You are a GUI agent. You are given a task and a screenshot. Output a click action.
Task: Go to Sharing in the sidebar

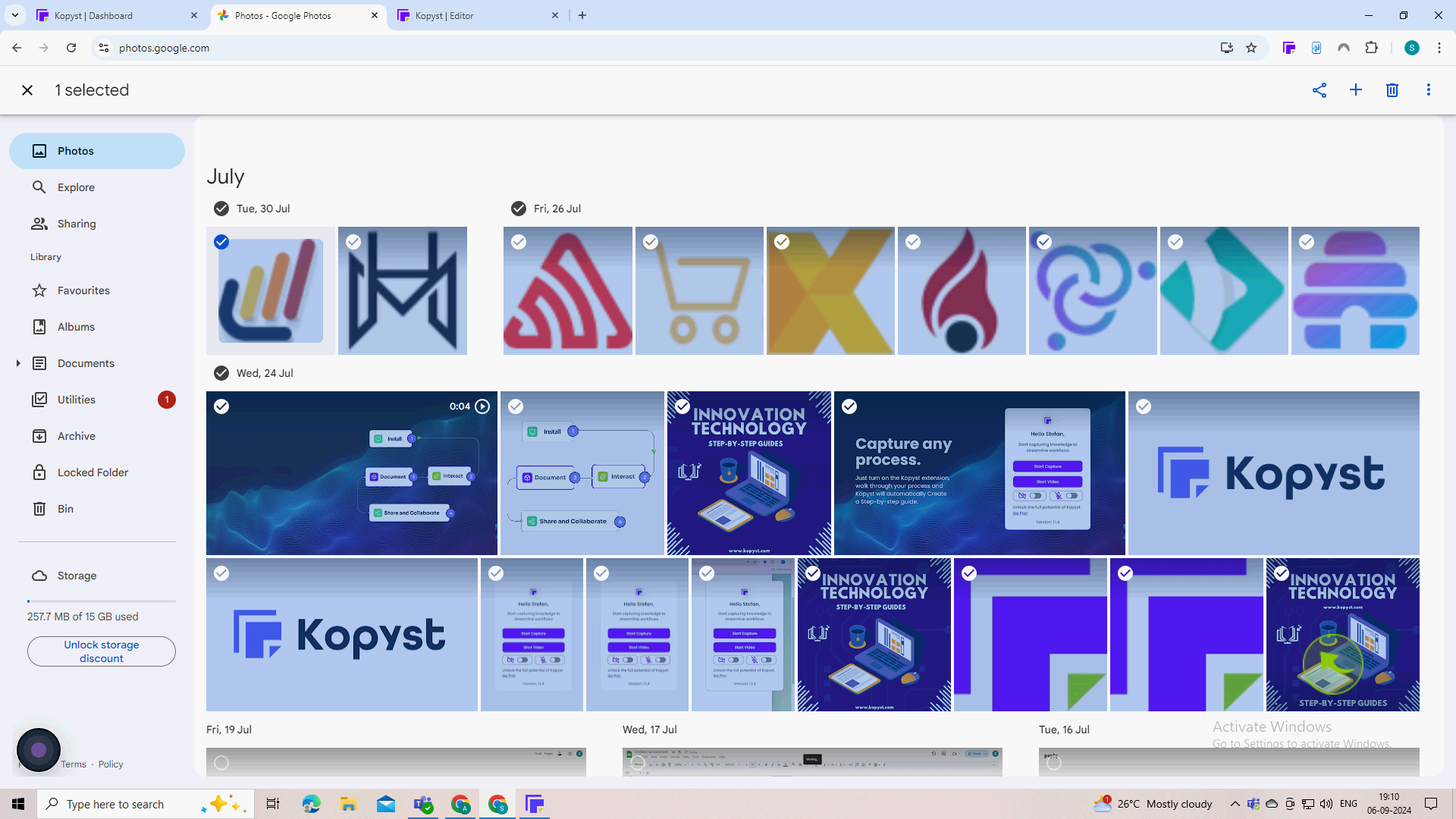tap(97, 224)
